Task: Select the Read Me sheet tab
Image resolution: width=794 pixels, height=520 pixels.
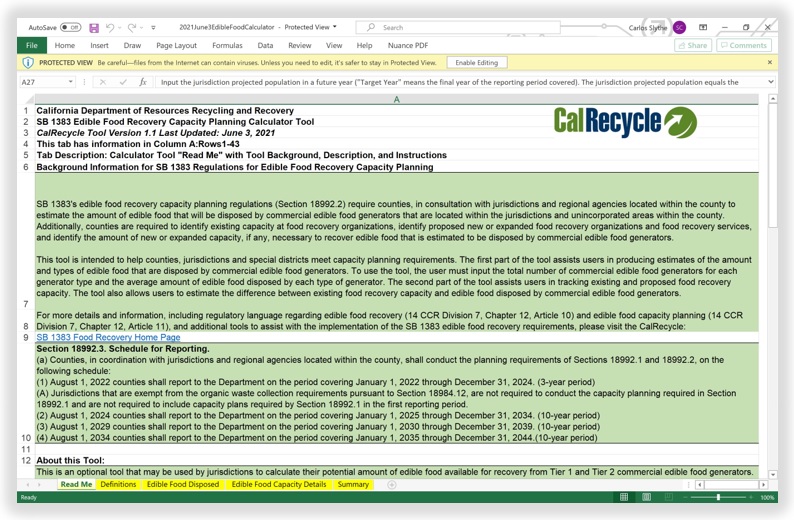Action: tap(76, 485)
